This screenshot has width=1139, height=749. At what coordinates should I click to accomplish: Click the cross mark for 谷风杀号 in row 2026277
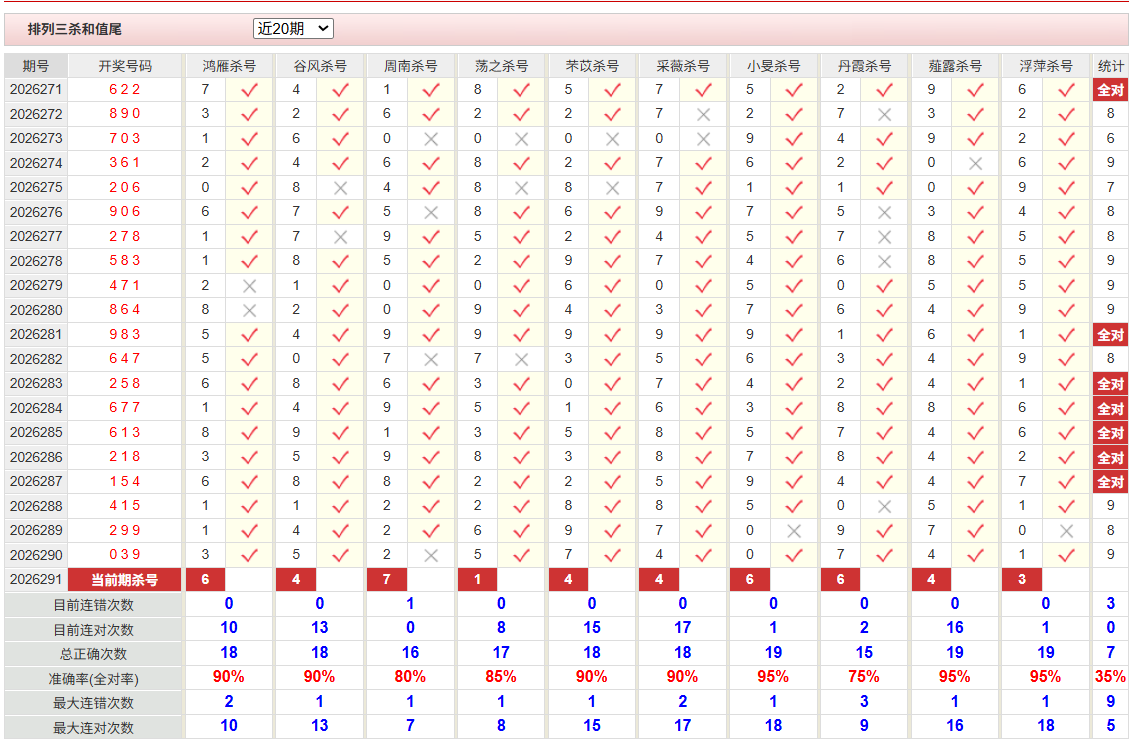point(340,237)
